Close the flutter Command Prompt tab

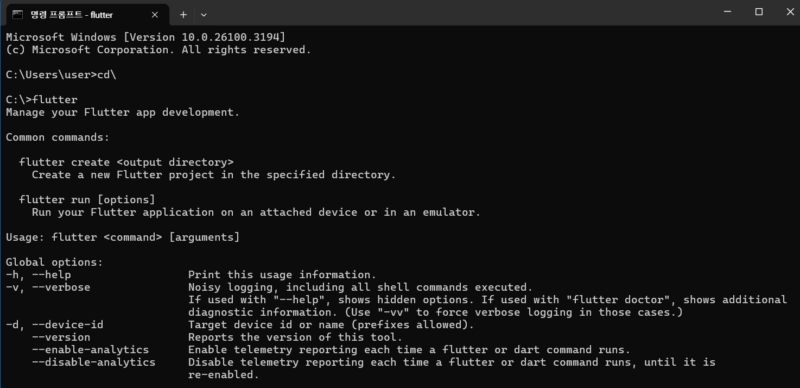(155, 15)
